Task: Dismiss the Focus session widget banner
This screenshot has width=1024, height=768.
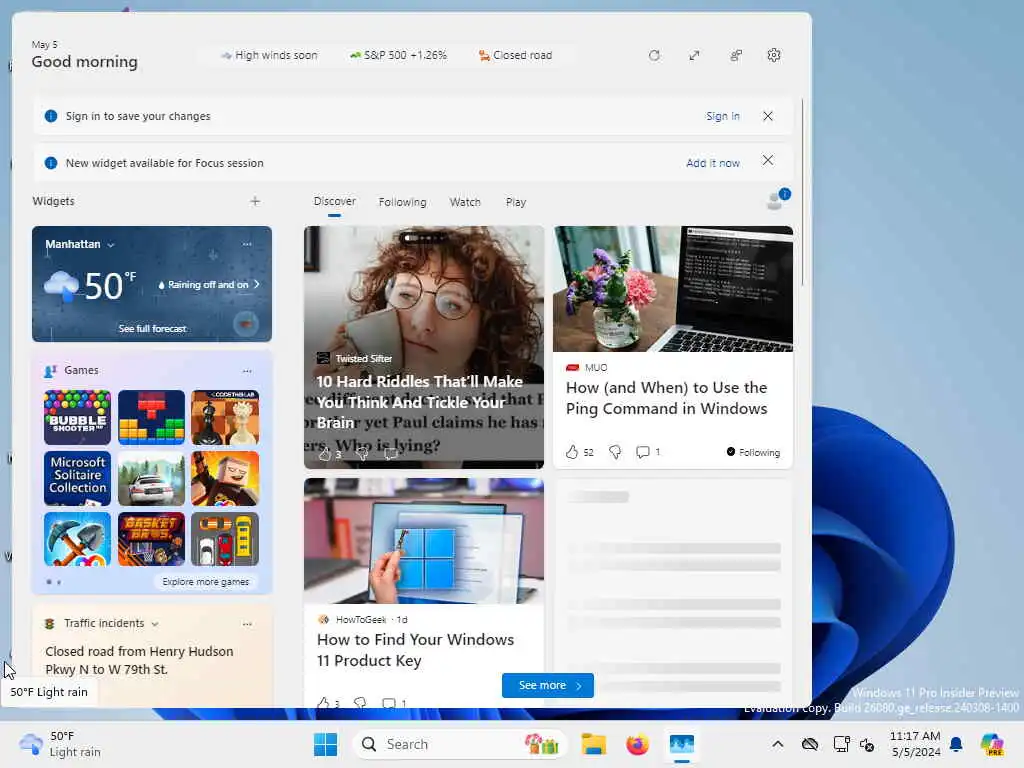Action: pyautogui.click(x=768, y=161)
